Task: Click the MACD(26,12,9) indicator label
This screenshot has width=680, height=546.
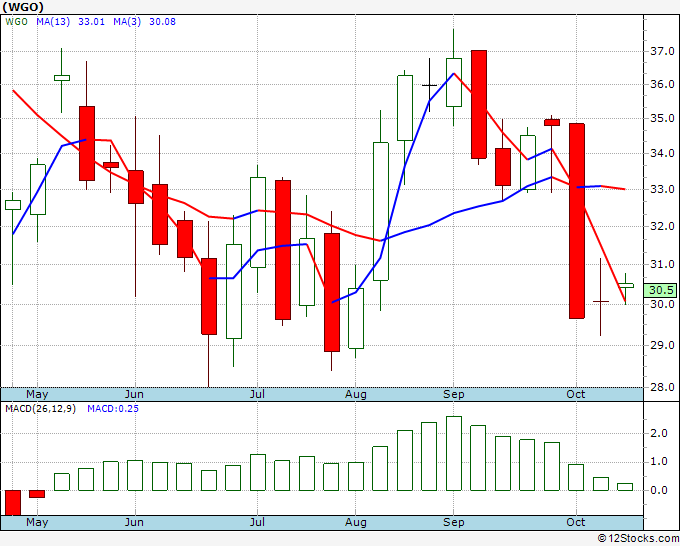Action: [40, 409]
